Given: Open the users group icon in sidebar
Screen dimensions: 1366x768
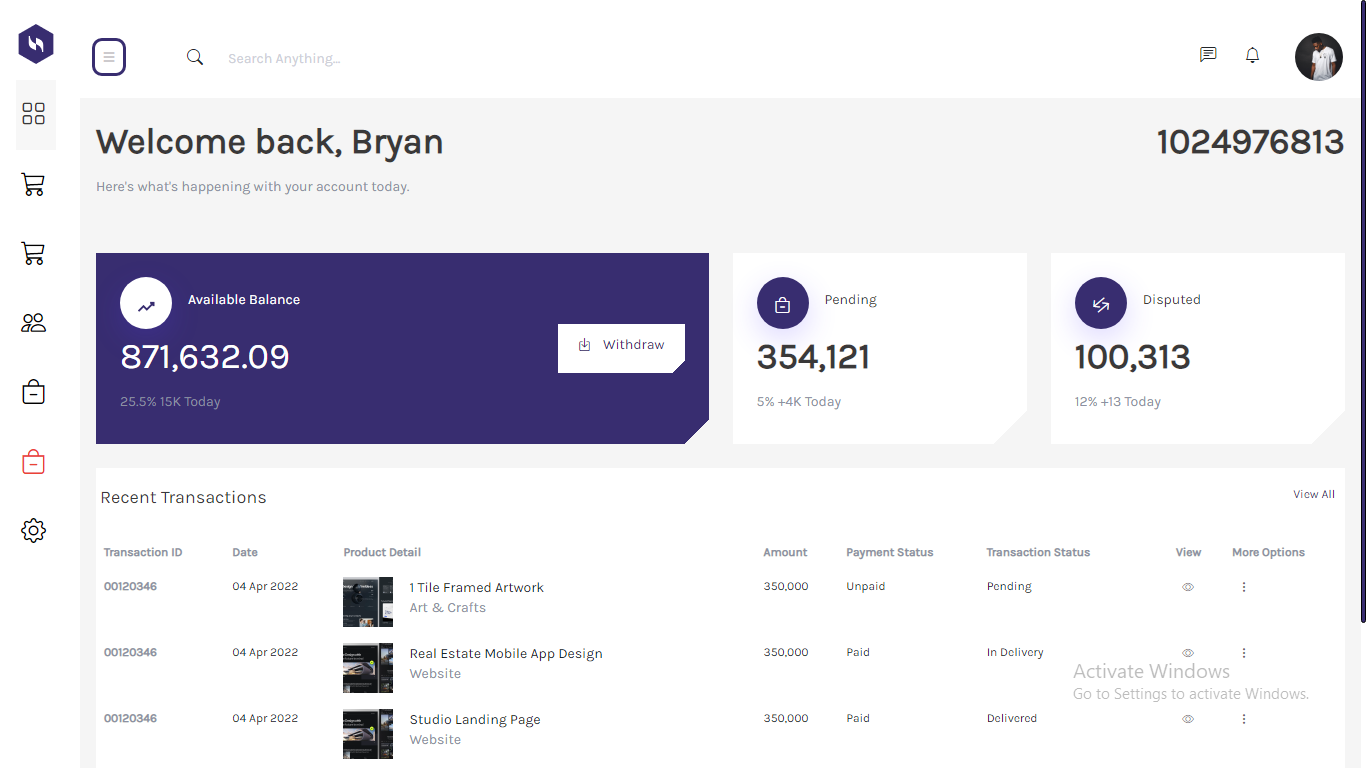Looking at the screenshot, I should (34, 323).
